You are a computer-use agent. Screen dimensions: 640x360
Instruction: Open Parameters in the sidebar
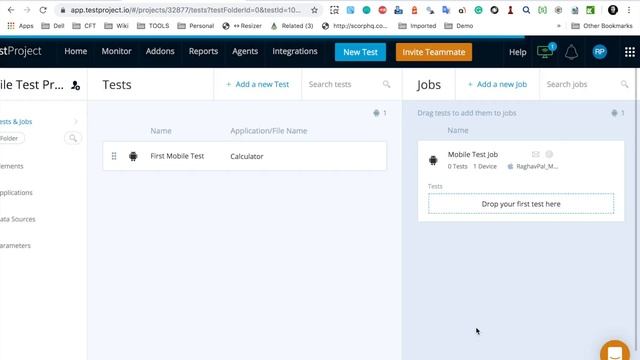click(15, 245)
